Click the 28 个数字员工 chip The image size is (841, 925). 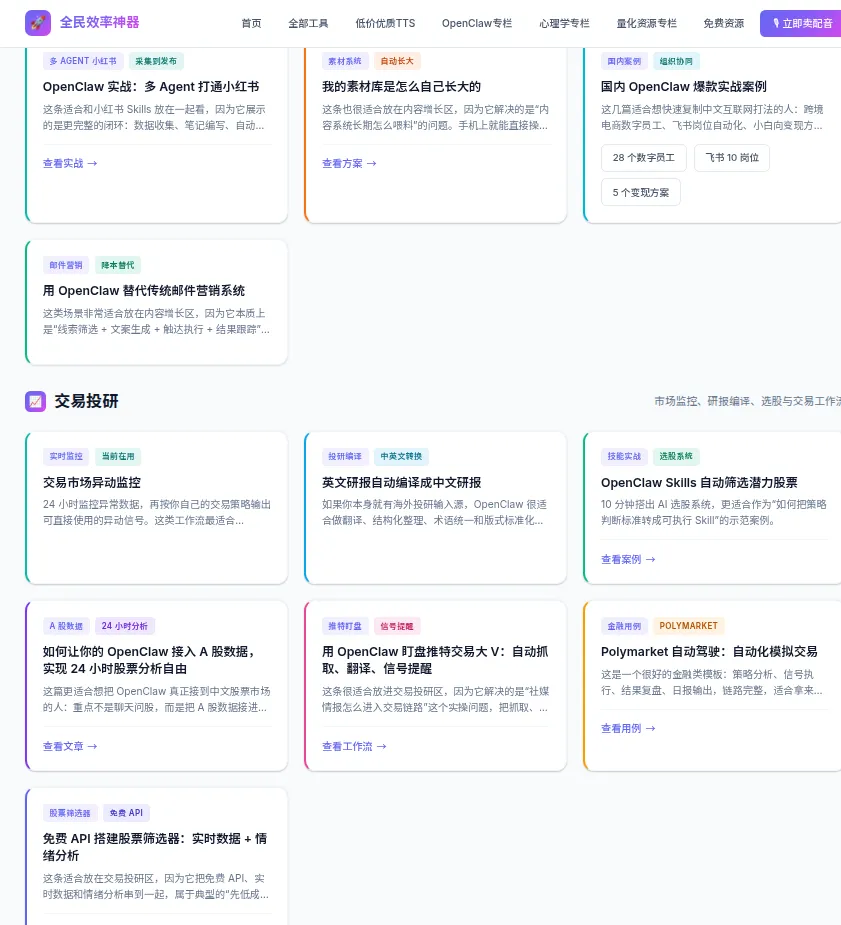pyautogui.click(x=643, y=158)
